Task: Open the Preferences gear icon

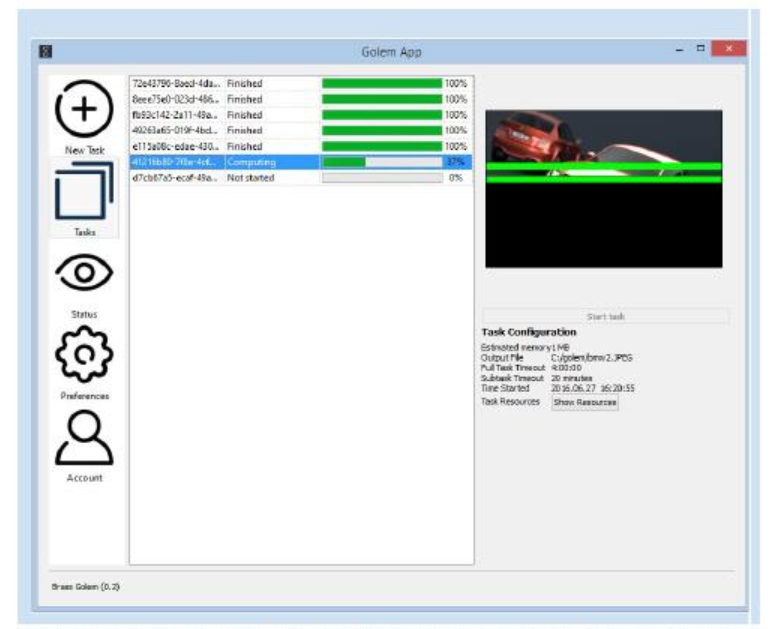Action: (x=84, y=354)
